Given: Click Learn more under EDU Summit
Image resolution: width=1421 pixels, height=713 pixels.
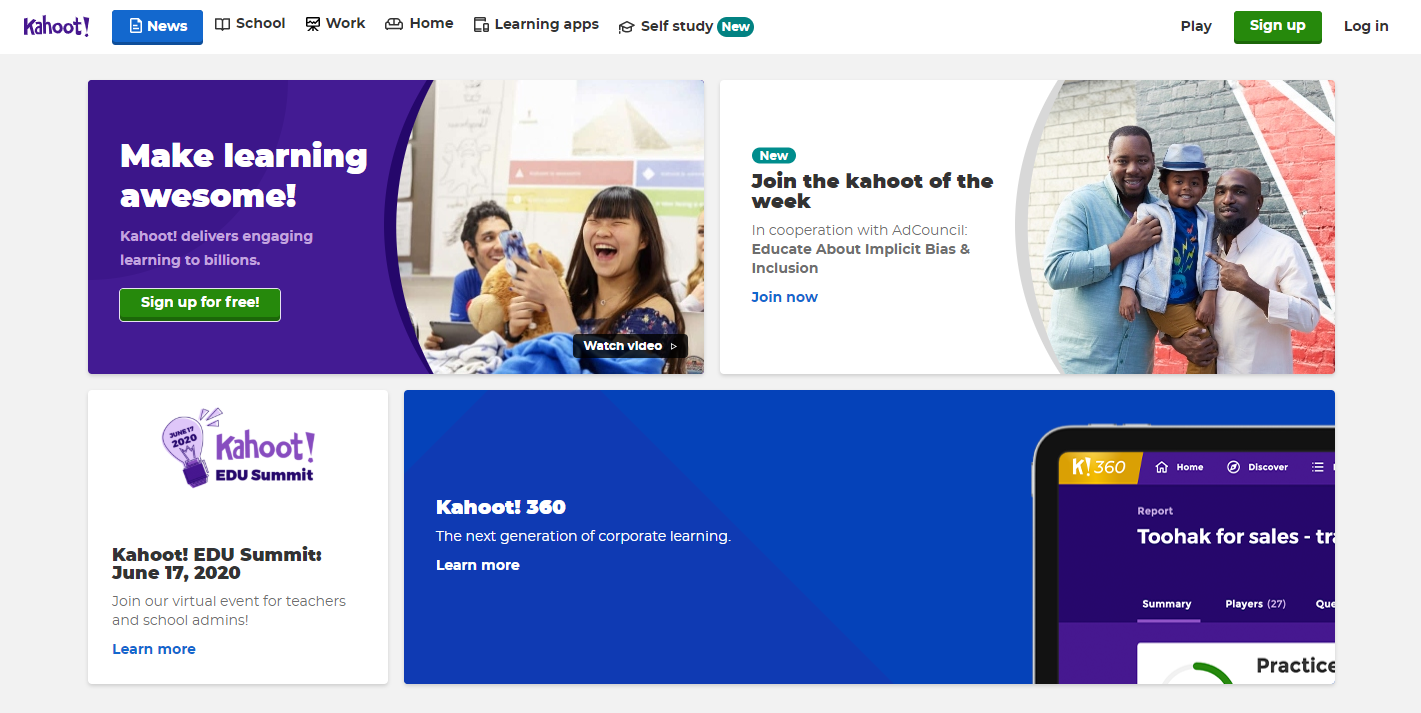Looking at the screenshot, I should click(x=154, y=649).
